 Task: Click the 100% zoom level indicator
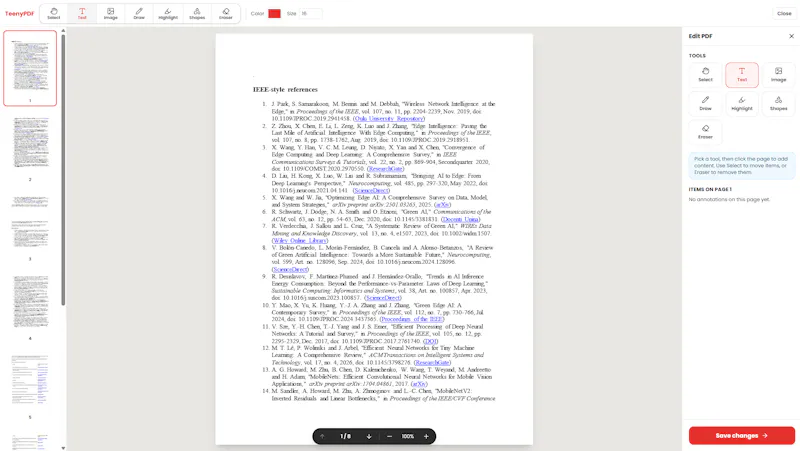click(x=407, y=436)
